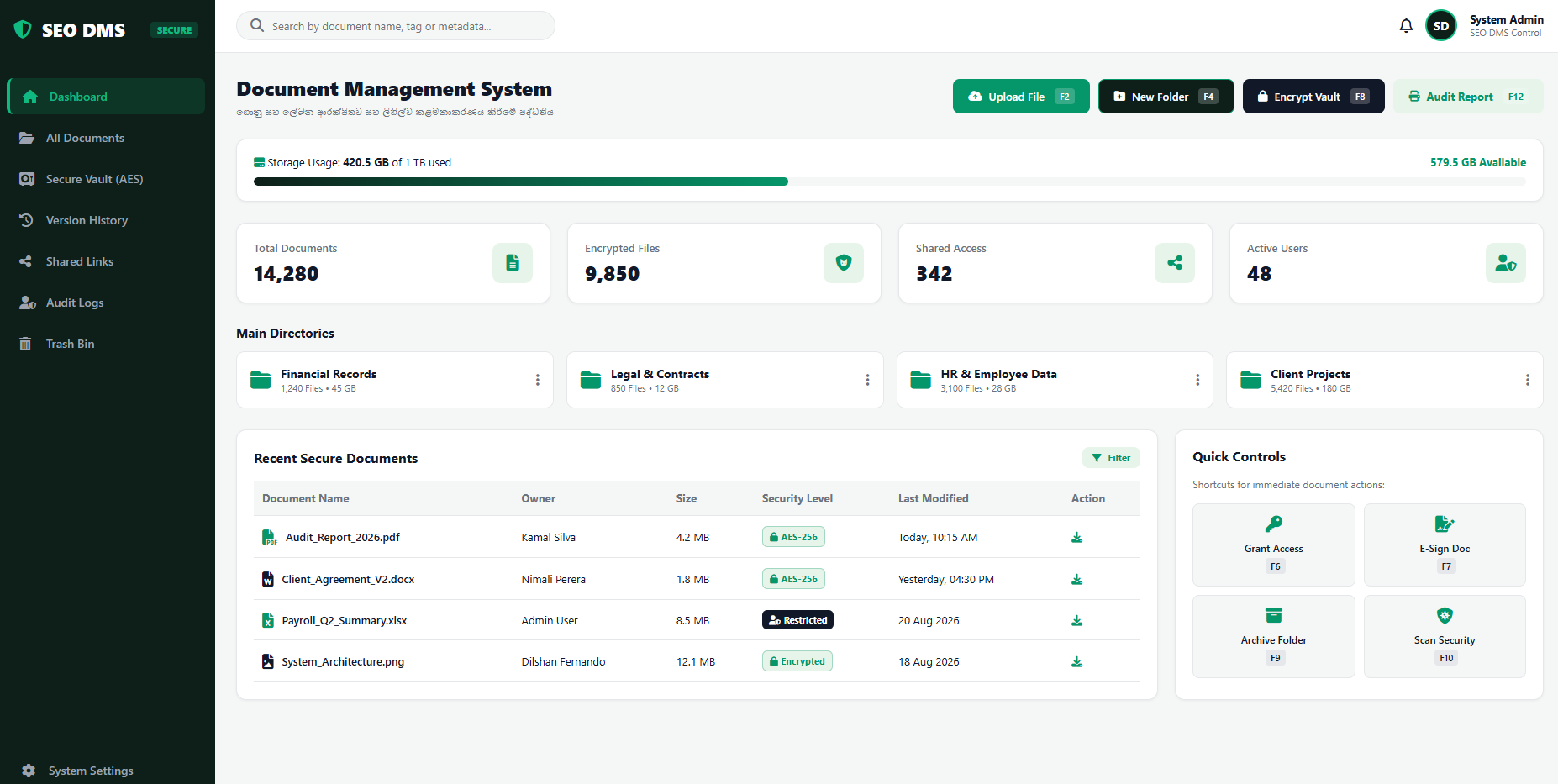This screenshot has width=1558, height=784.
Task: Click the Client Projects folder icon
Action: coord(1250,380)
